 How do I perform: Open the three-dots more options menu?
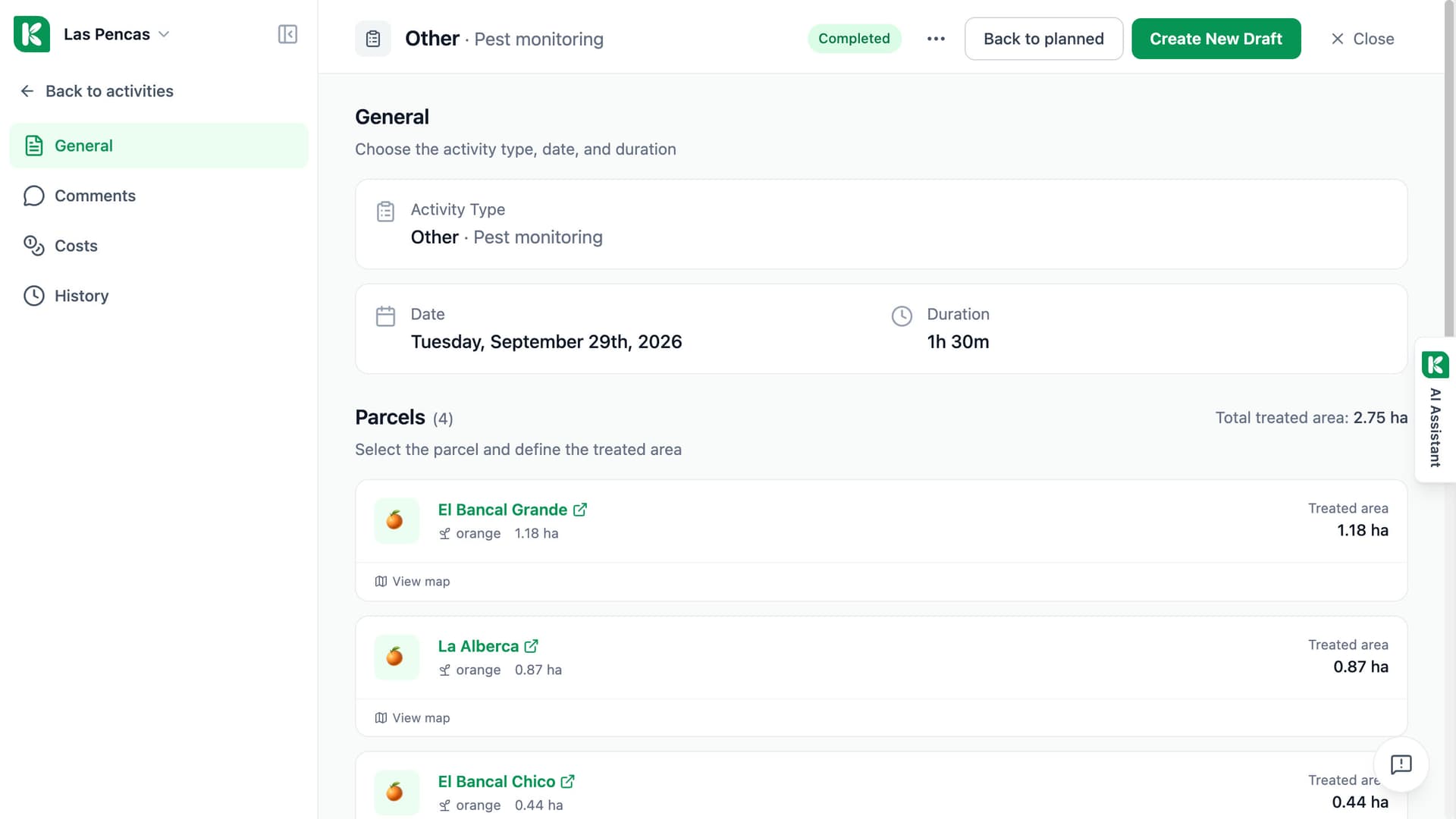[x=936, y=39]
